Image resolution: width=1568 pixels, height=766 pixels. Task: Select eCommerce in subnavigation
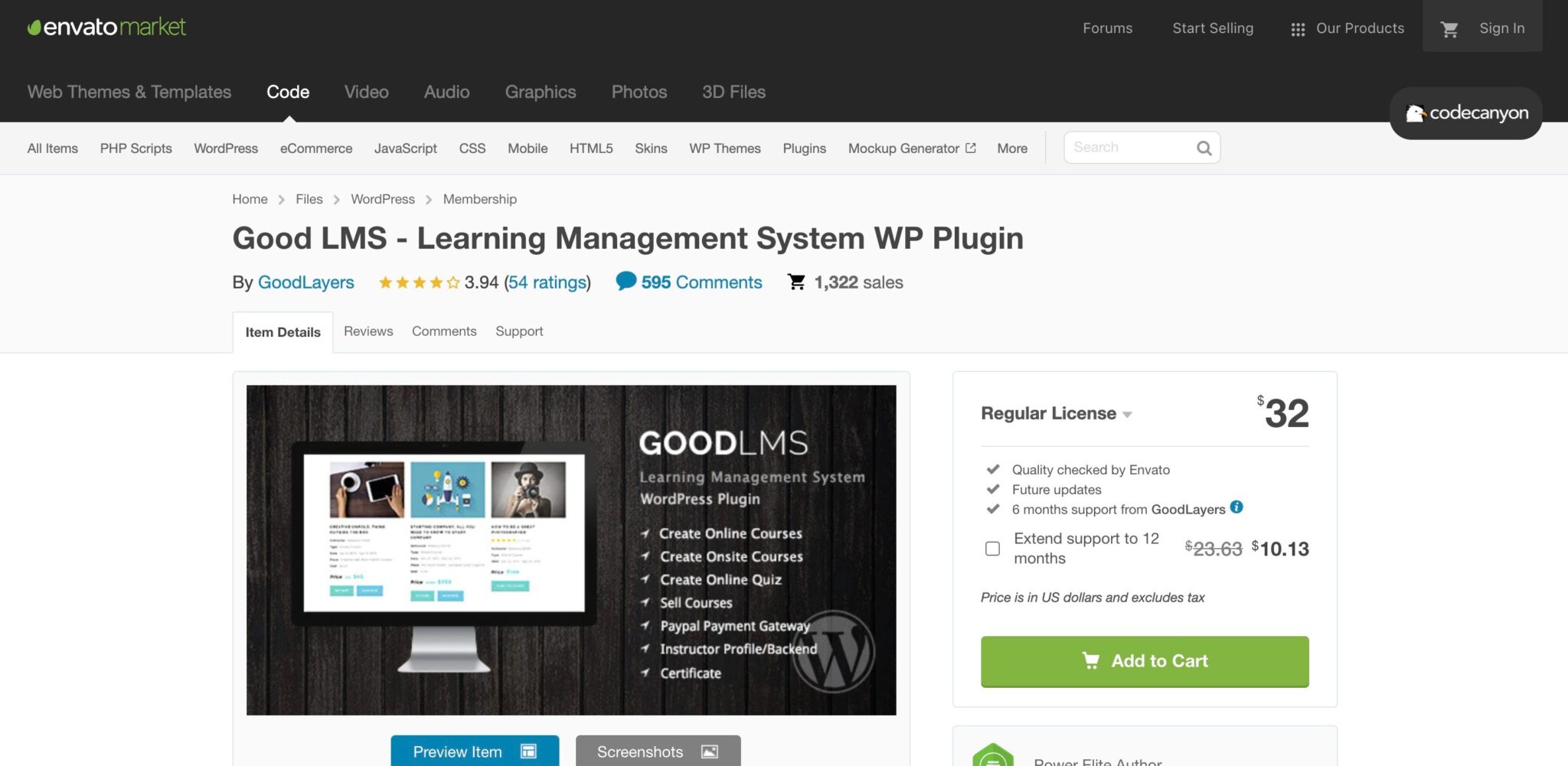316,148
